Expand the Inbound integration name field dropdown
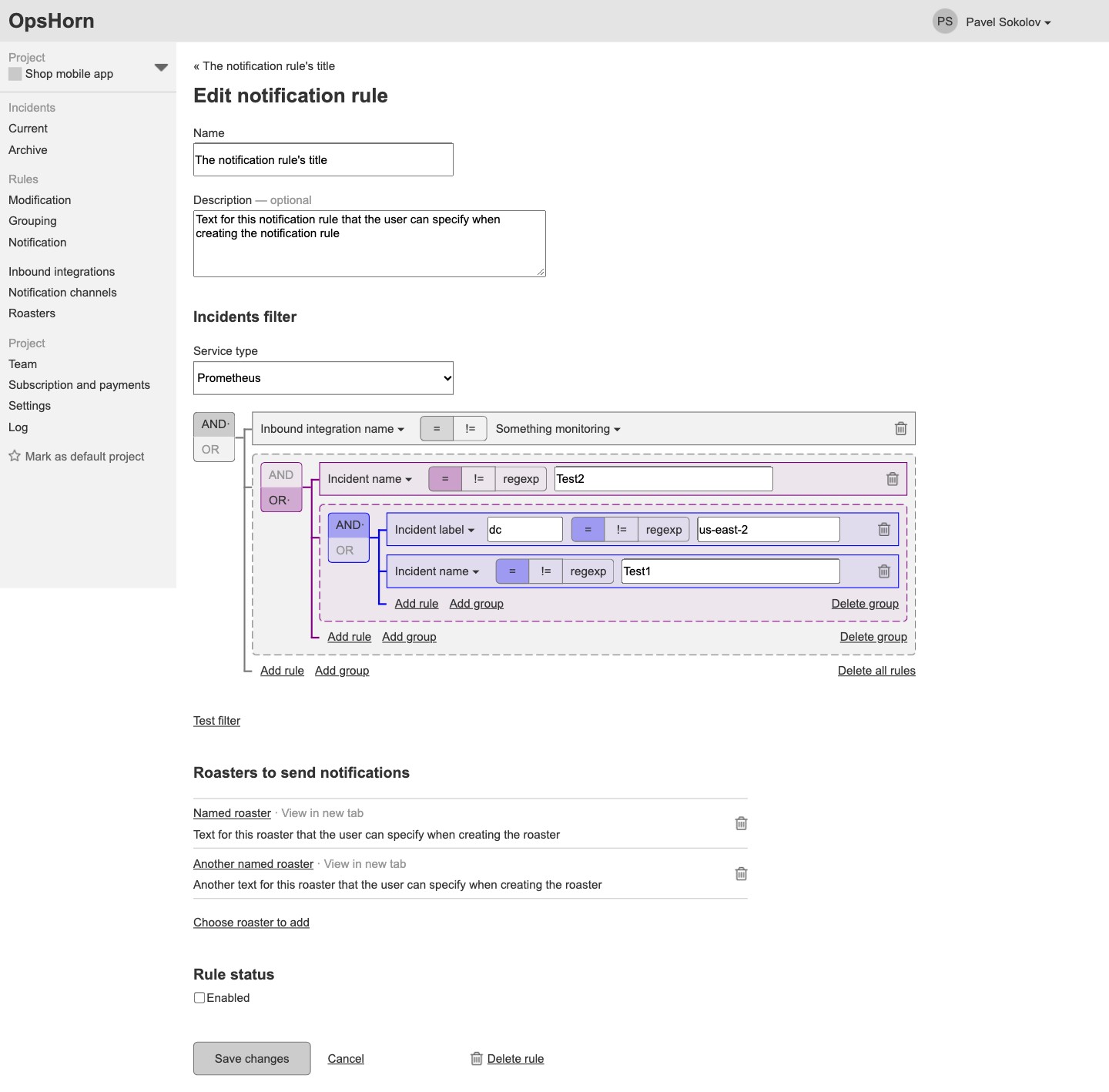 coord(332,429)
